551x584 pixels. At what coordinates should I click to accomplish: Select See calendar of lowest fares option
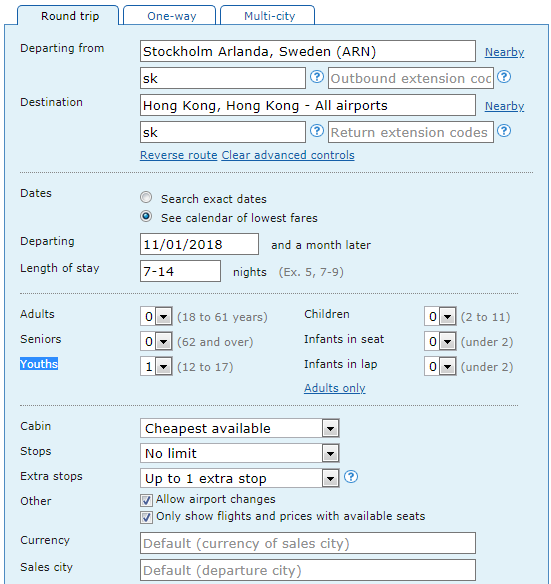[146, 216]
